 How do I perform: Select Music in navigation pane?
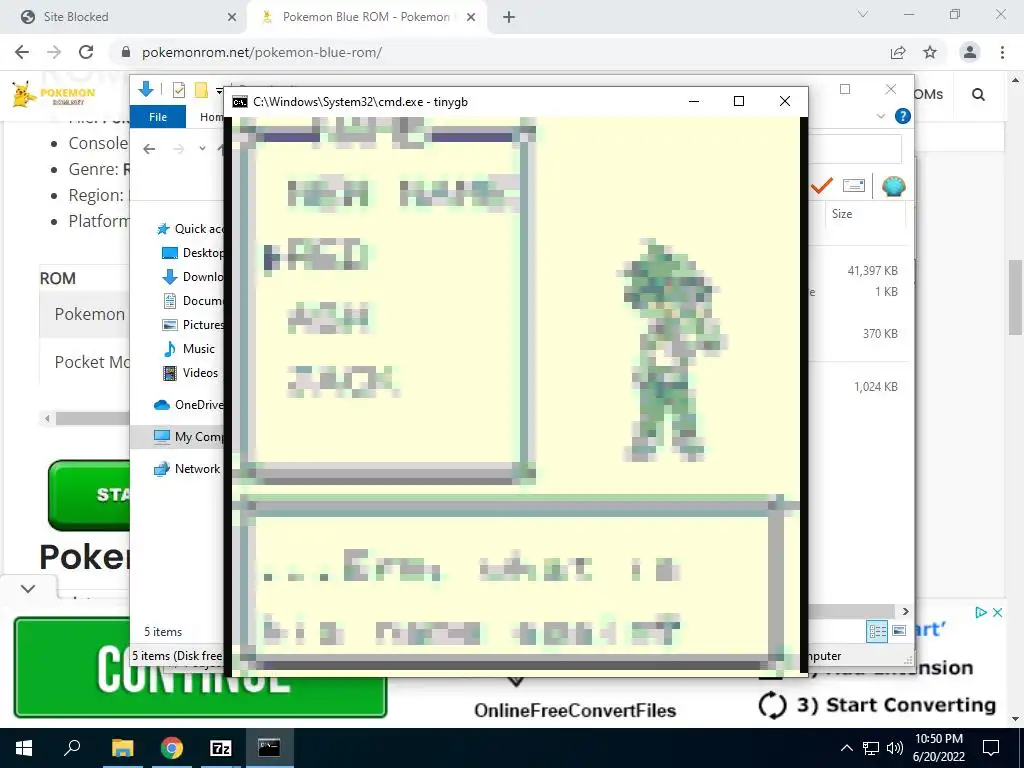click(189, 349)
